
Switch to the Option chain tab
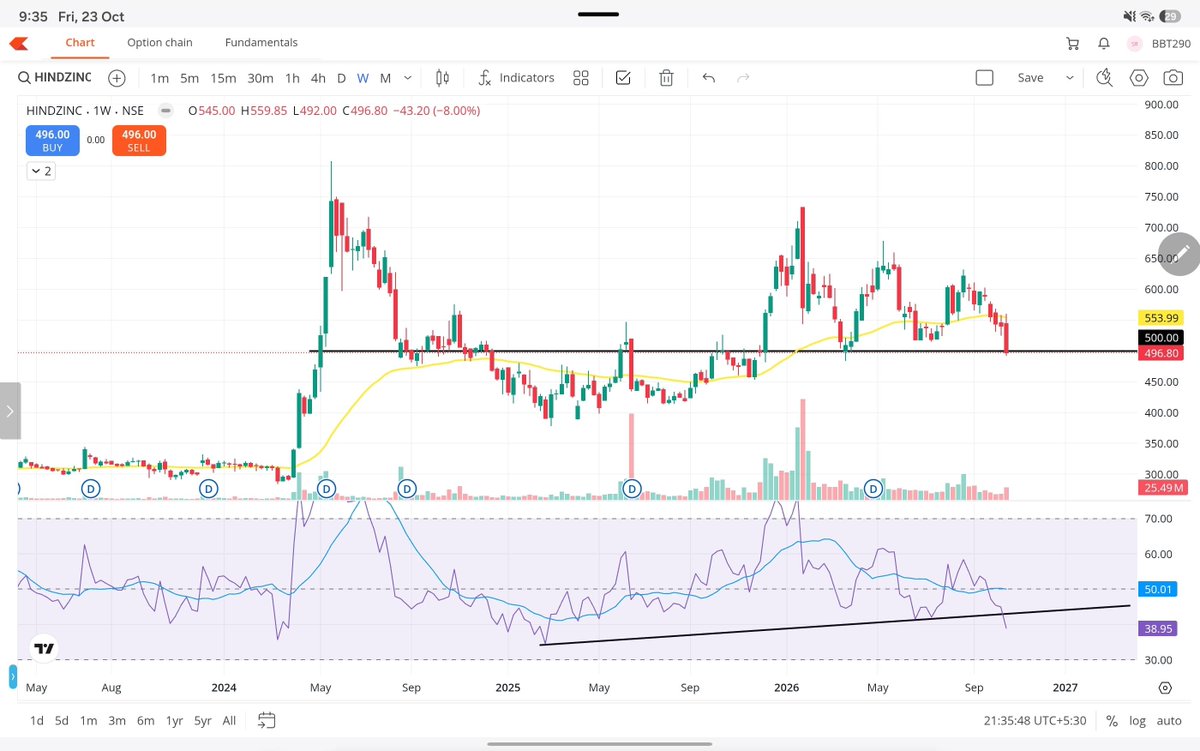pyautogui.click(x=160, y=43)
